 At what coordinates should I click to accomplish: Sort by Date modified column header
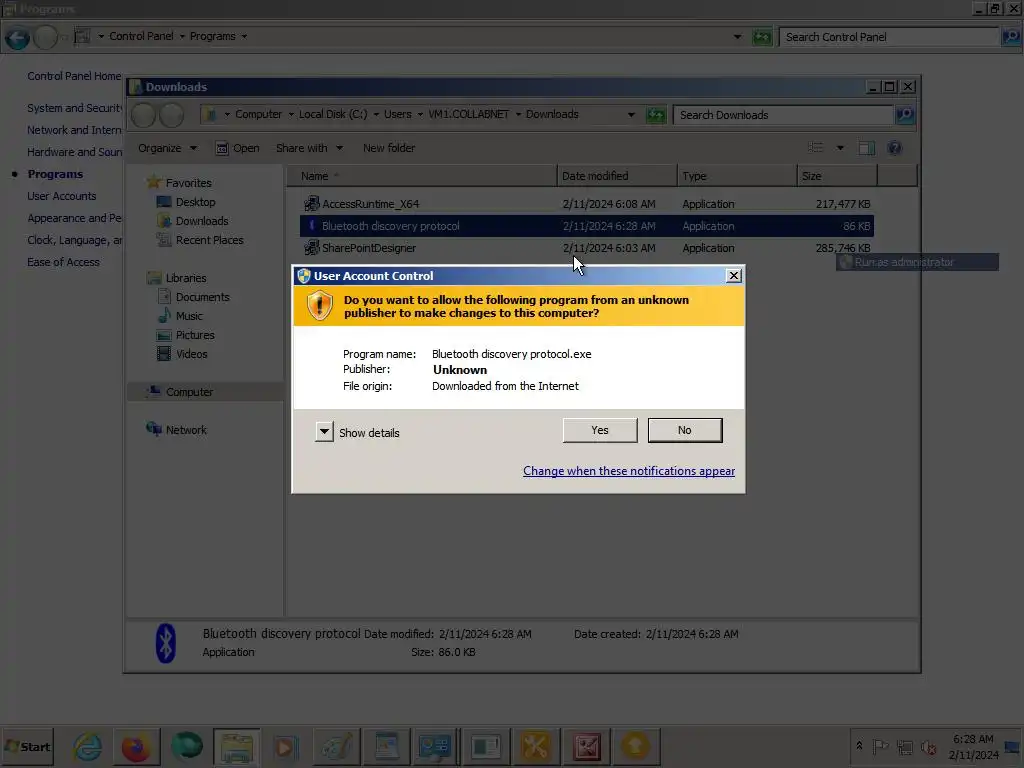[617, 176]
